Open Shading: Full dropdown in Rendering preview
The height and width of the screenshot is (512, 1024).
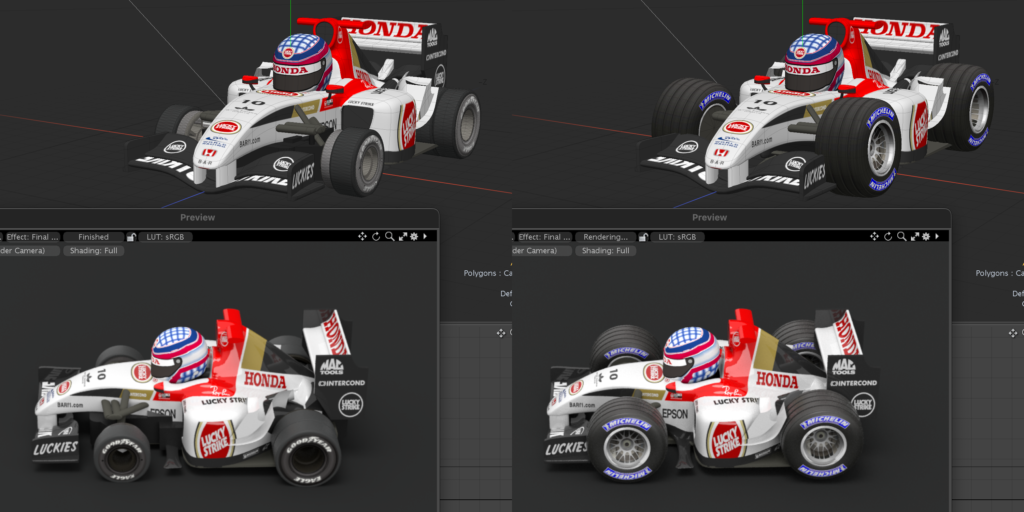tap(605, 250)
